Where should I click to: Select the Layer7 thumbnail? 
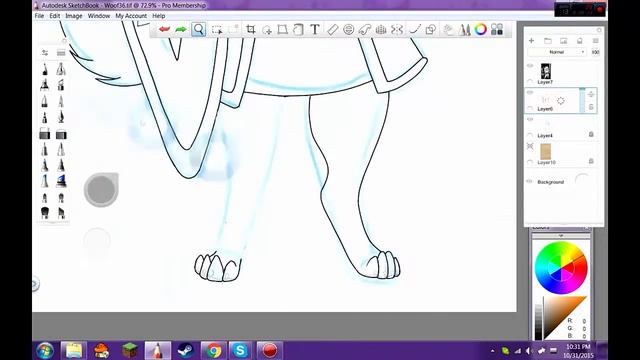[546, 71]
